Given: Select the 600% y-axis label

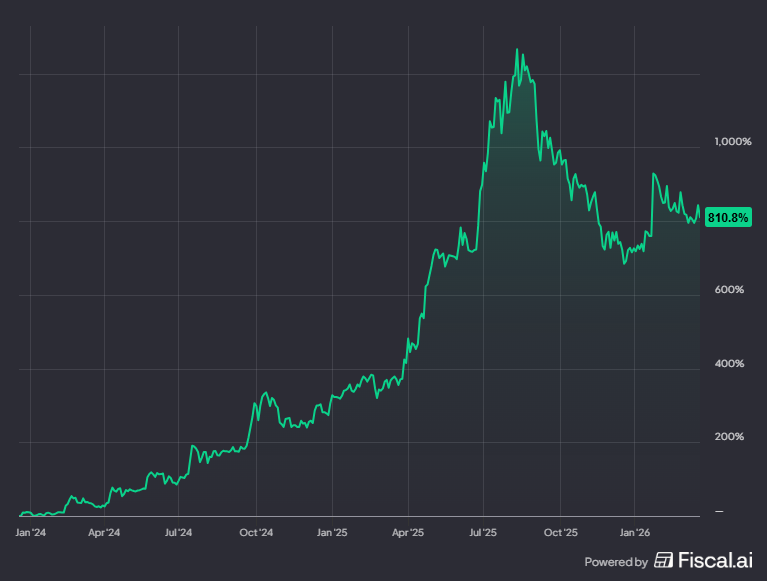Looking at the screenshot, I should 729,290.
